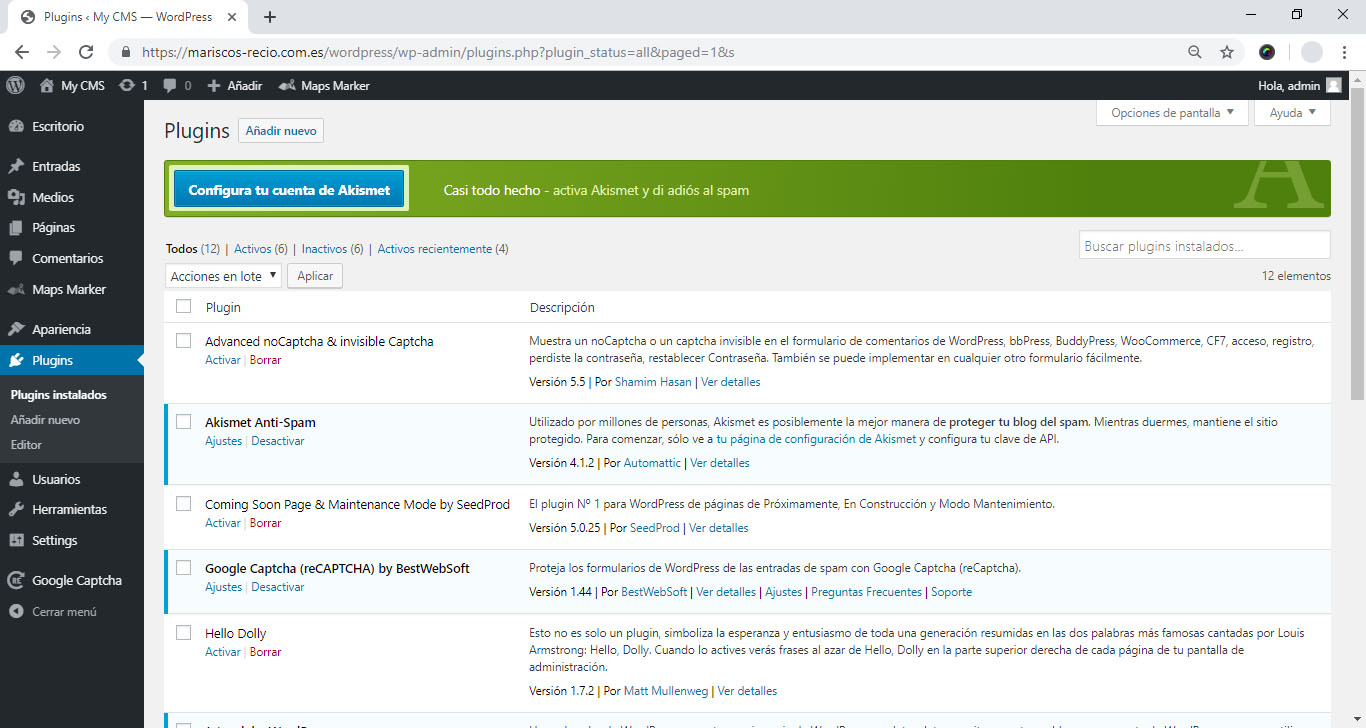
Task: Open Shamim Hasan author link
Action: 651,382
